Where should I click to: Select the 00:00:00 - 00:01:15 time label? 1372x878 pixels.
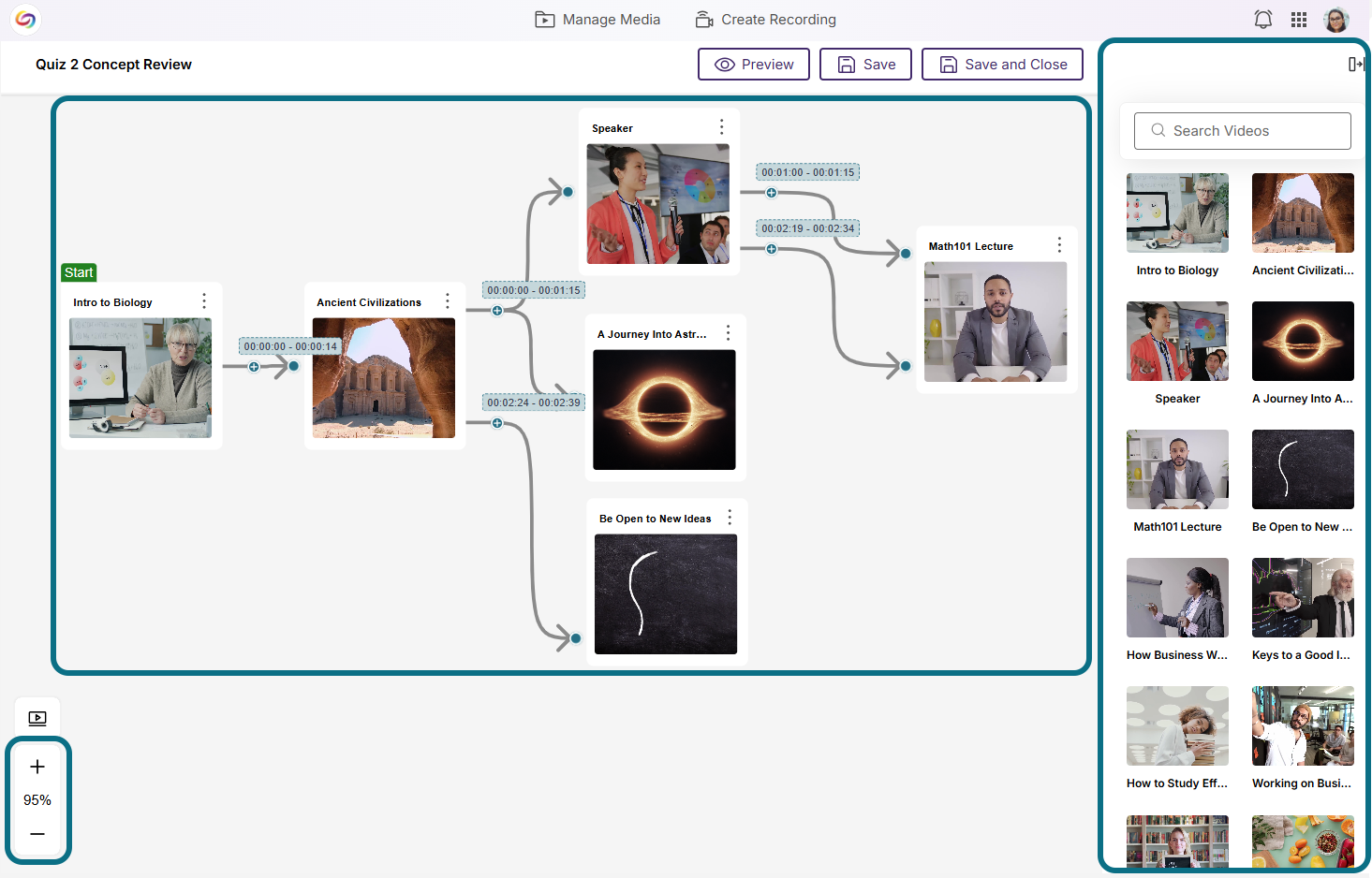pyautogui.click(x=534, y=290)
